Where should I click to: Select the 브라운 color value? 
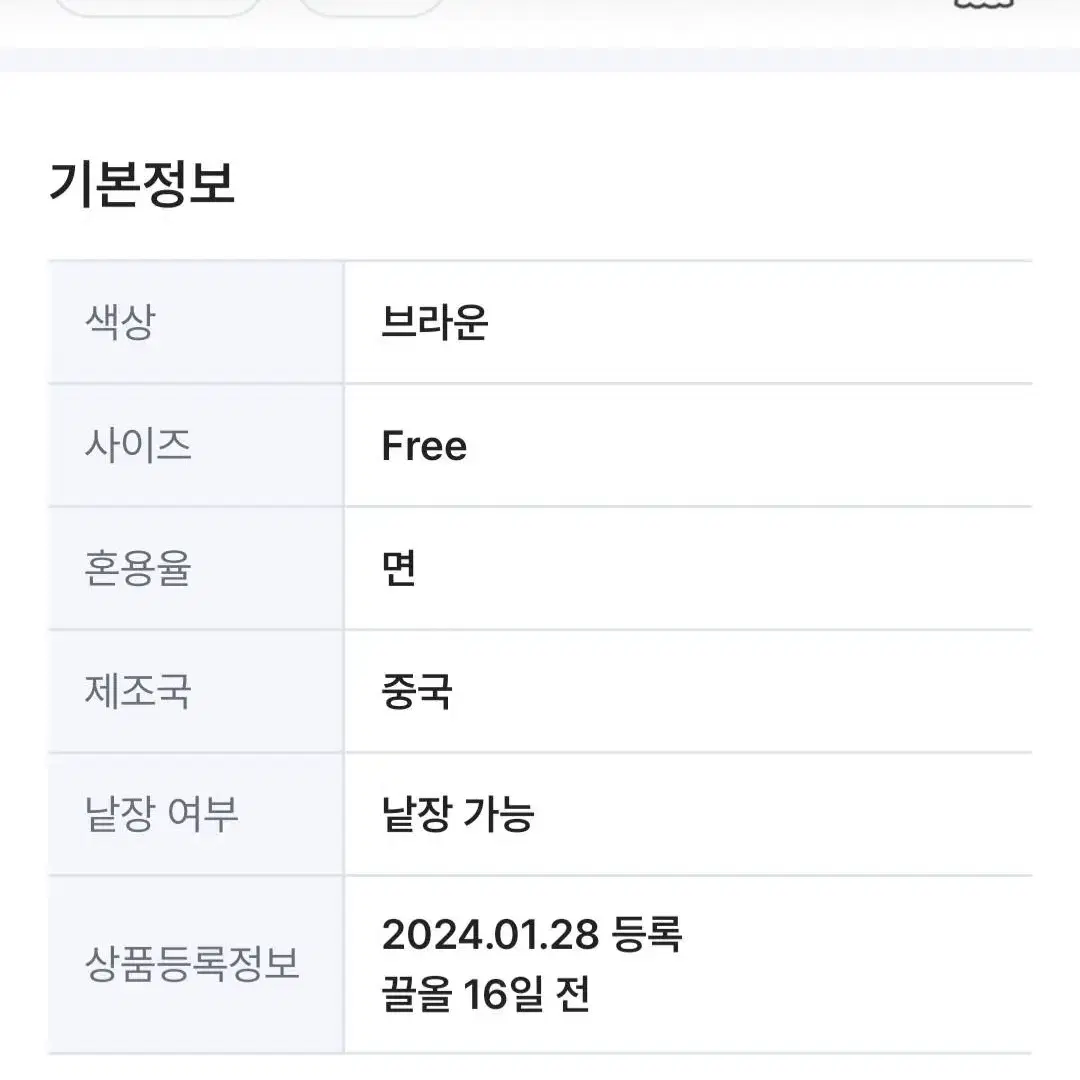435,322
